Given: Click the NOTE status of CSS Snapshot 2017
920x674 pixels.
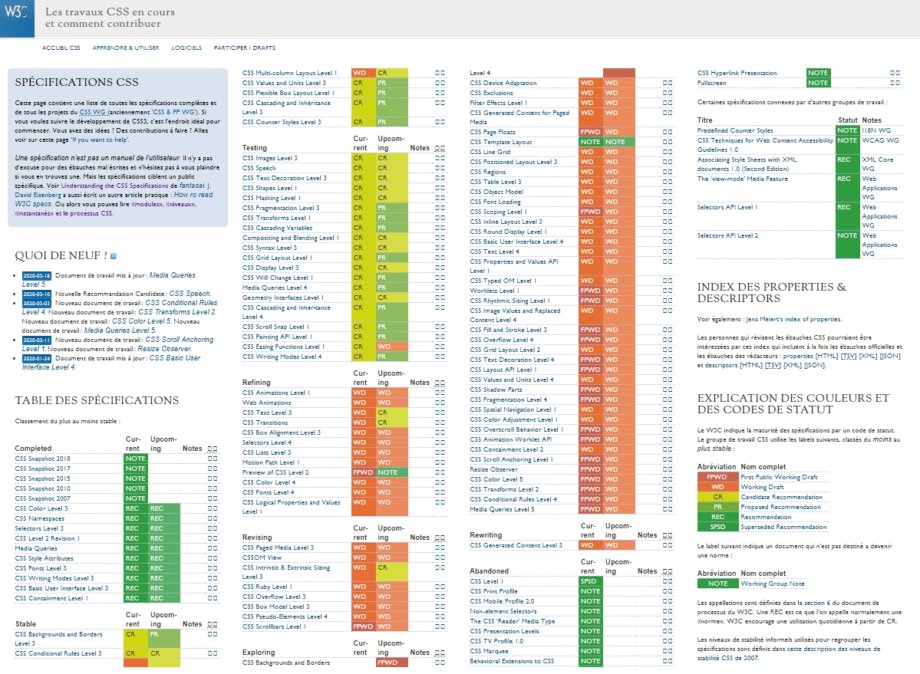Looking at the screenshot, I should click(135, 469).
